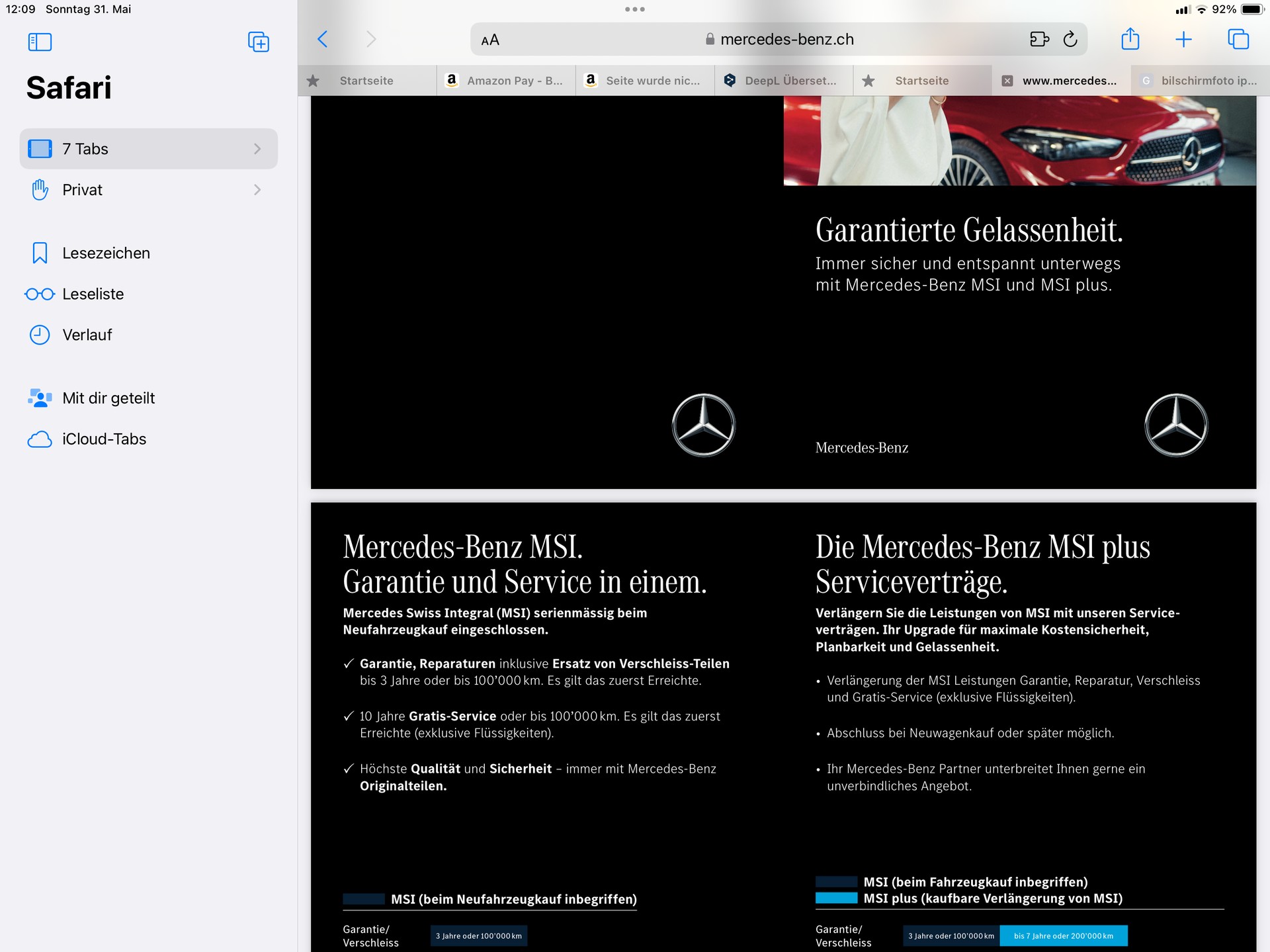The width and height of the screenshot is (1270, 952).
Task: Switch to the DeepL Übersetzer tab
Action: [784, 81]
